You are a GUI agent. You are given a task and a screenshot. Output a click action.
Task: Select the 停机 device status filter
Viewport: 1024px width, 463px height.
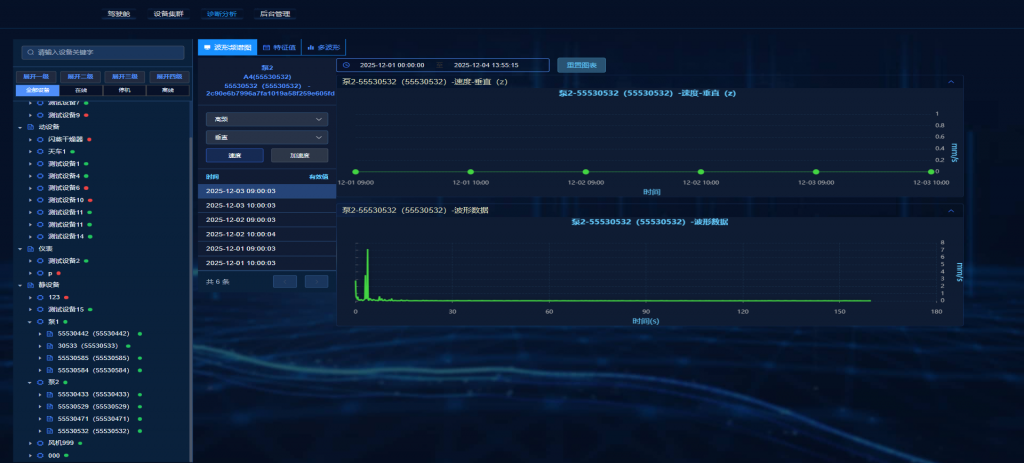point(124,90)
